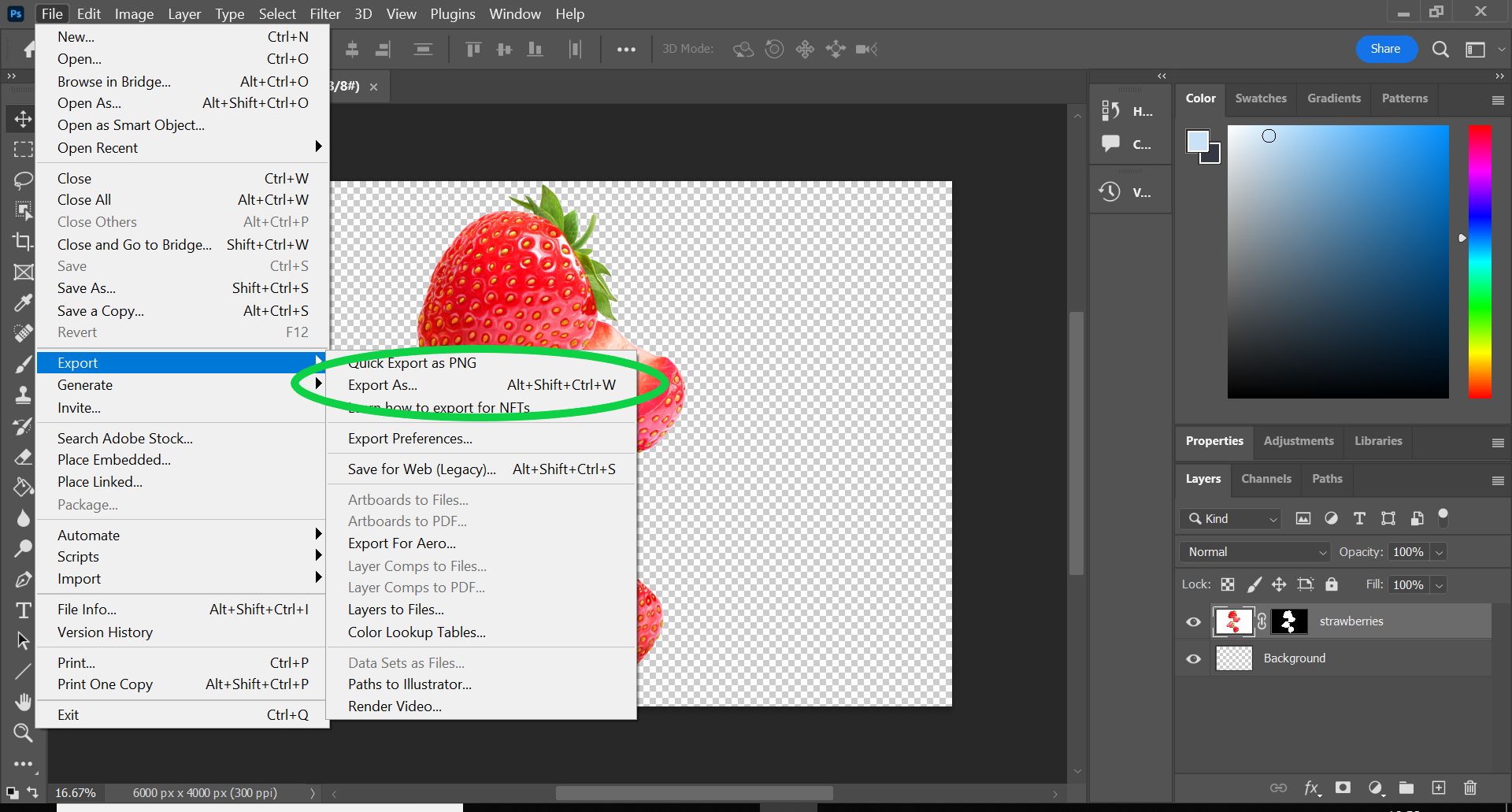Select the Clone Stamp tool

click(23, 395)
